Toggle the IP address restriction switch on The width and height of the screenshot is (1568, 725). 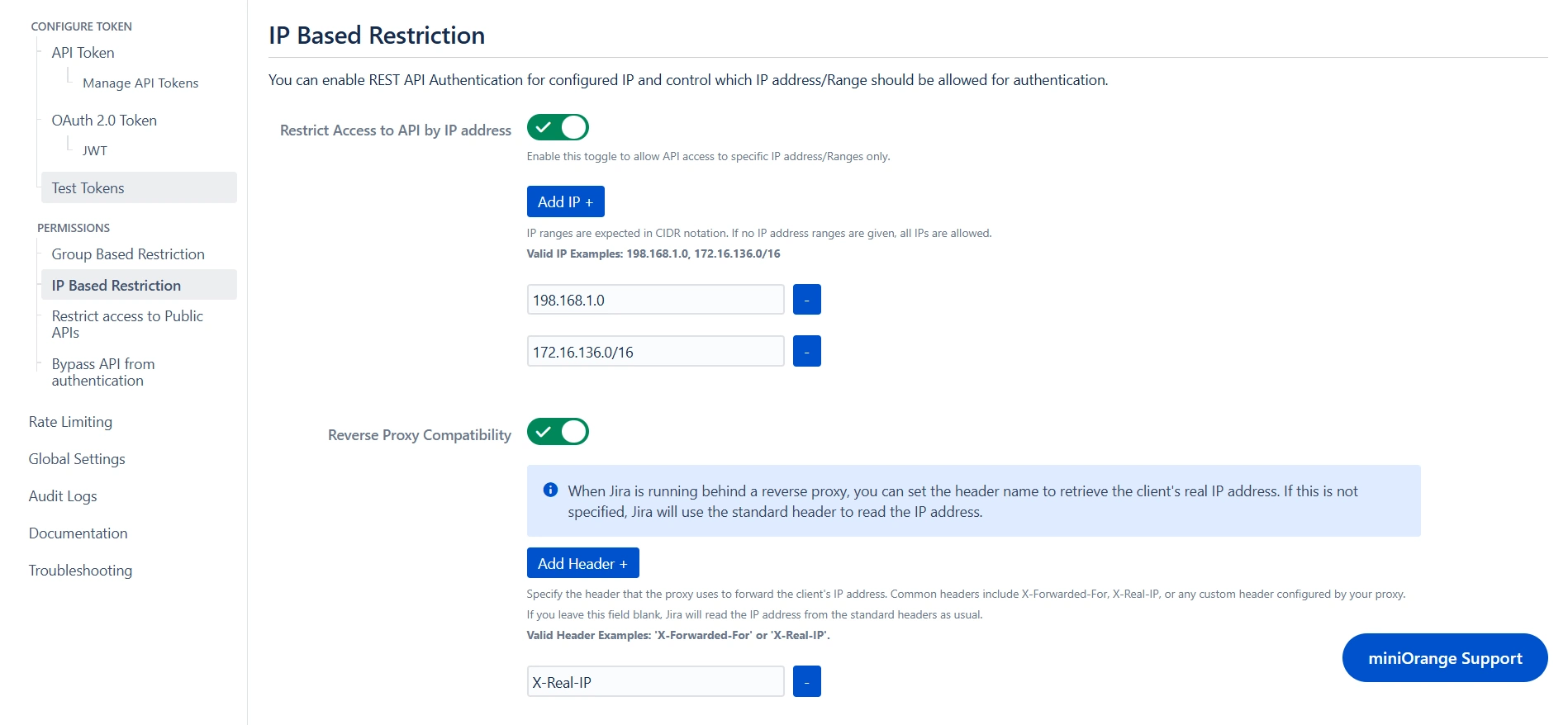(x=558, y=127)
